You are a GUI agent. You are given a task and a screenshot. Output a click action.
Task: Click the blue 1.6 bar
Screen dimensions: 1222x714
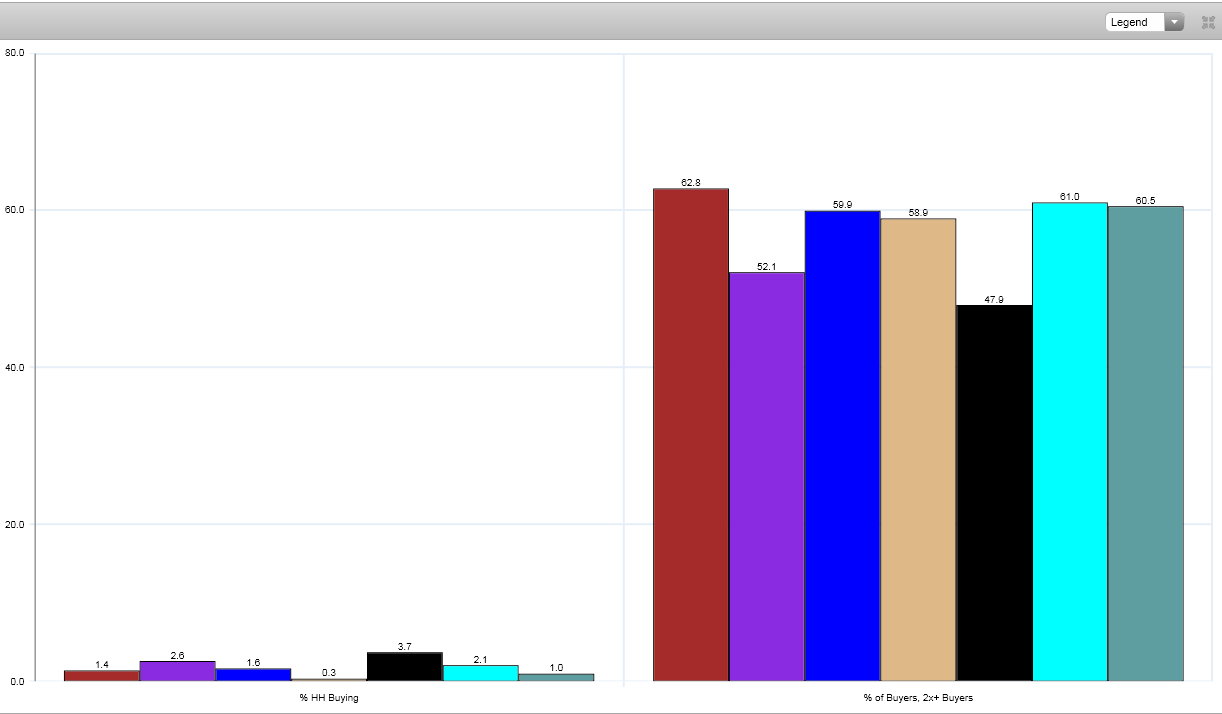pyautogui.click(x=253, y=675)
